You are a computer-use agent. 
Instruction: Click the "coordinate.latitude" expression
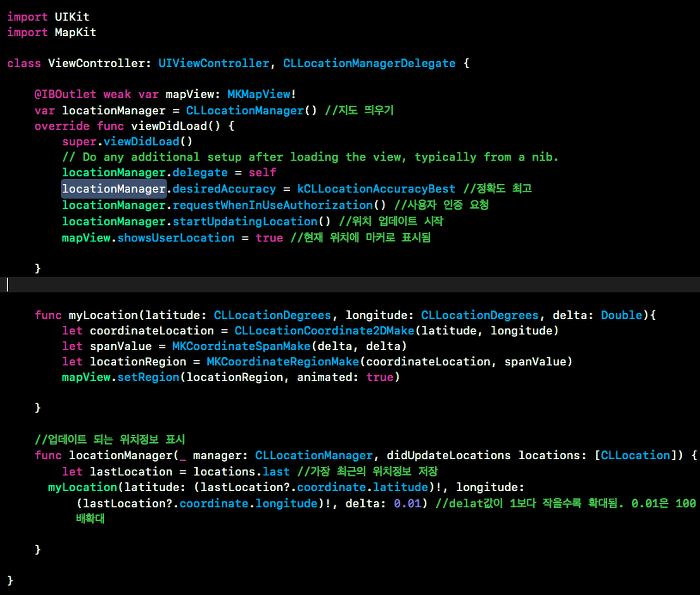pos(362,487)
